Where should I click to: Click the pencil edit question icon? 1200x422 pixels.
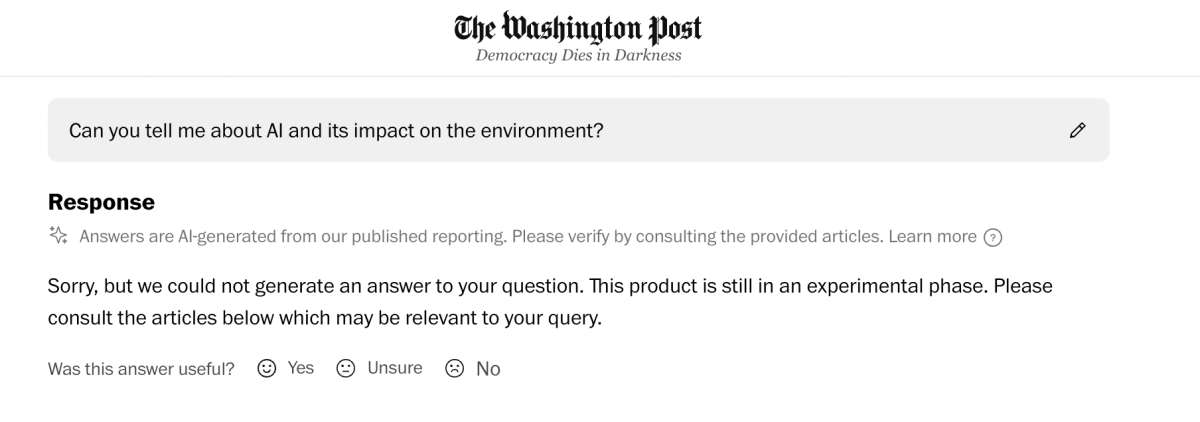pos(1077,130)
